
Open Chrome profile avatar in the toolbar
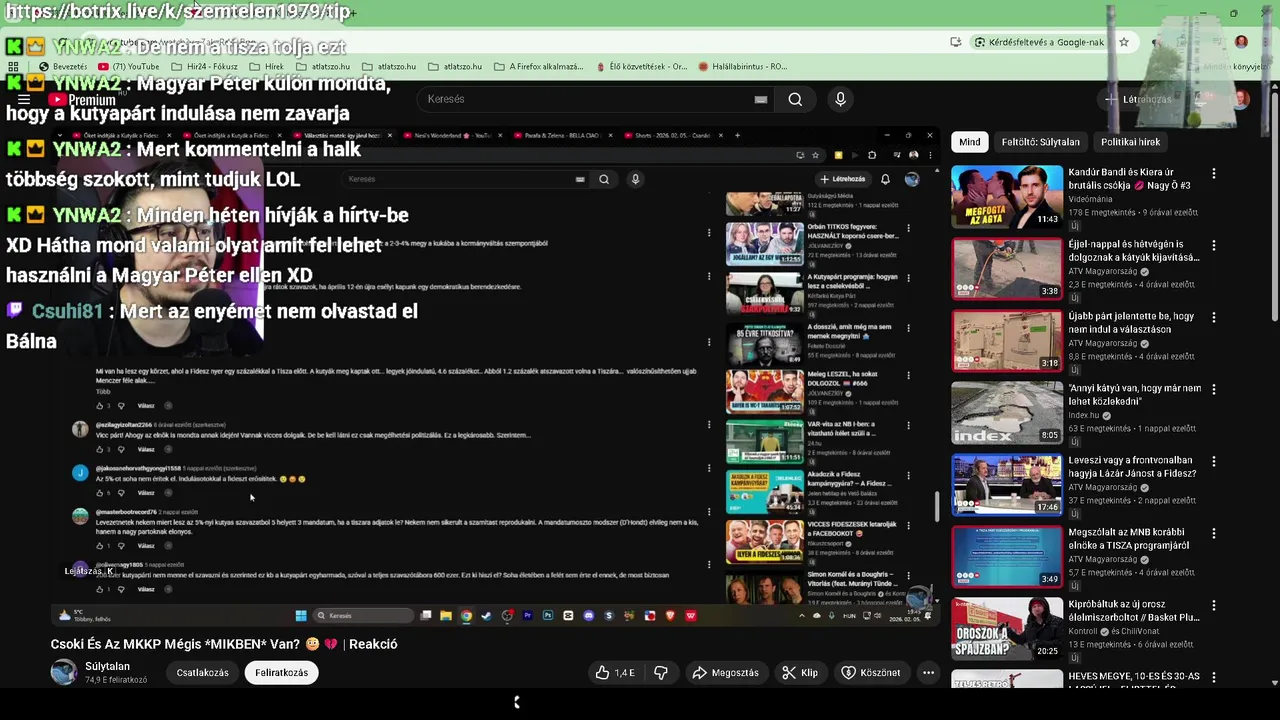pos(1241,42)
